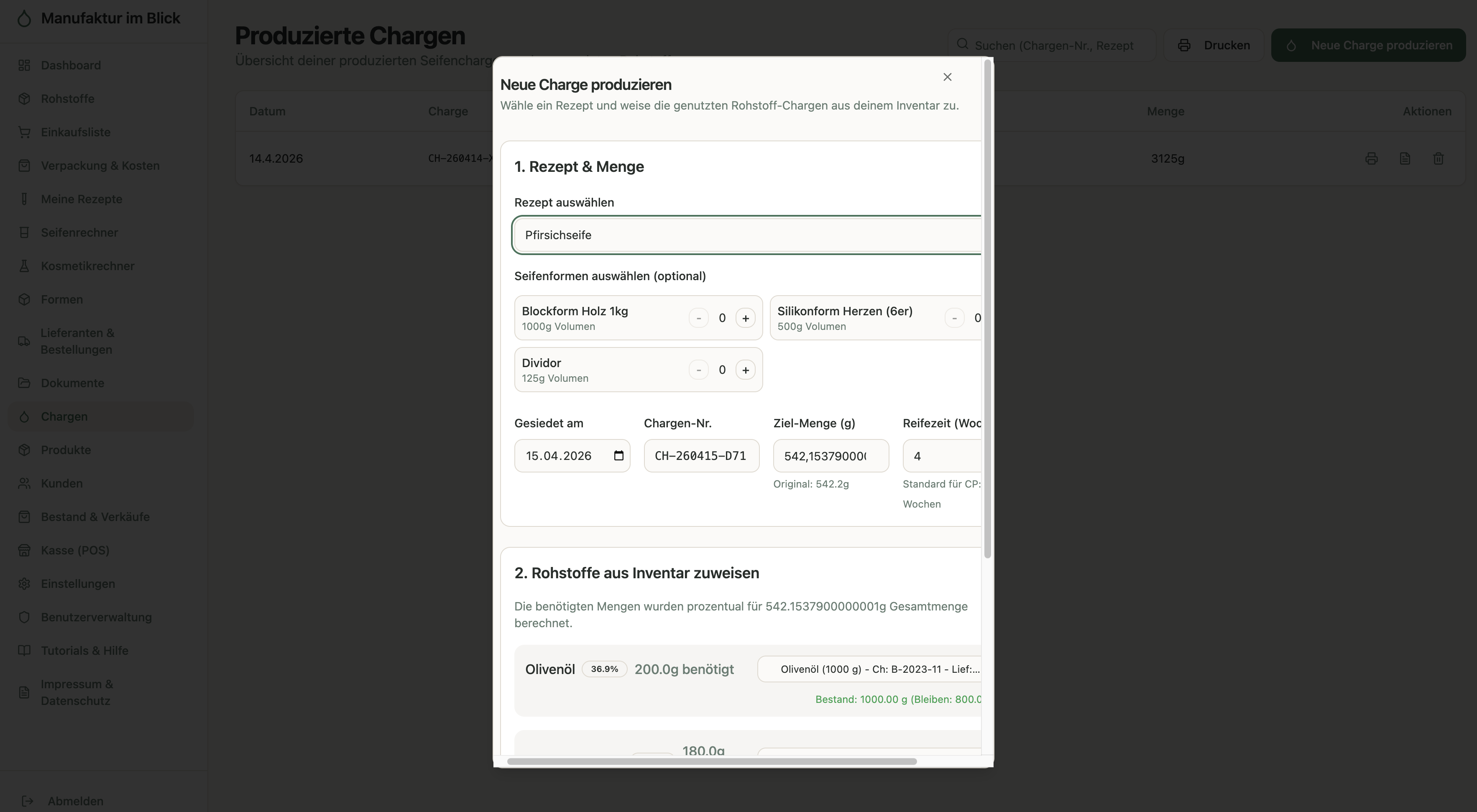Image resolution: width=1477 pixels, height=812 pixels.
Task: Click the Einkaufsliste cart icon
Action: pyautogui.click(x=24, y=132)
